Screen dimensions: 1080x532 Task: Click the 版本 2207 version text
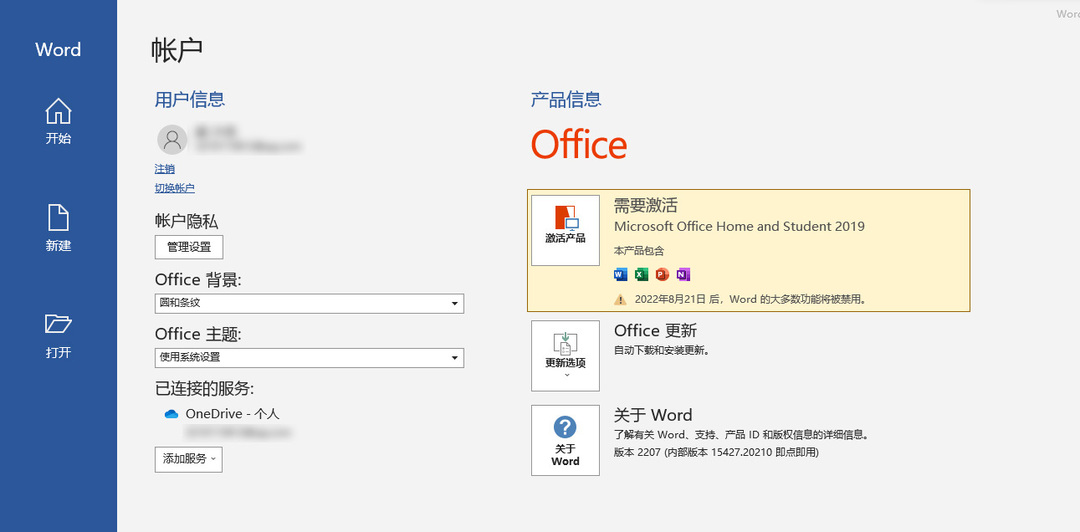pos(716,453)
